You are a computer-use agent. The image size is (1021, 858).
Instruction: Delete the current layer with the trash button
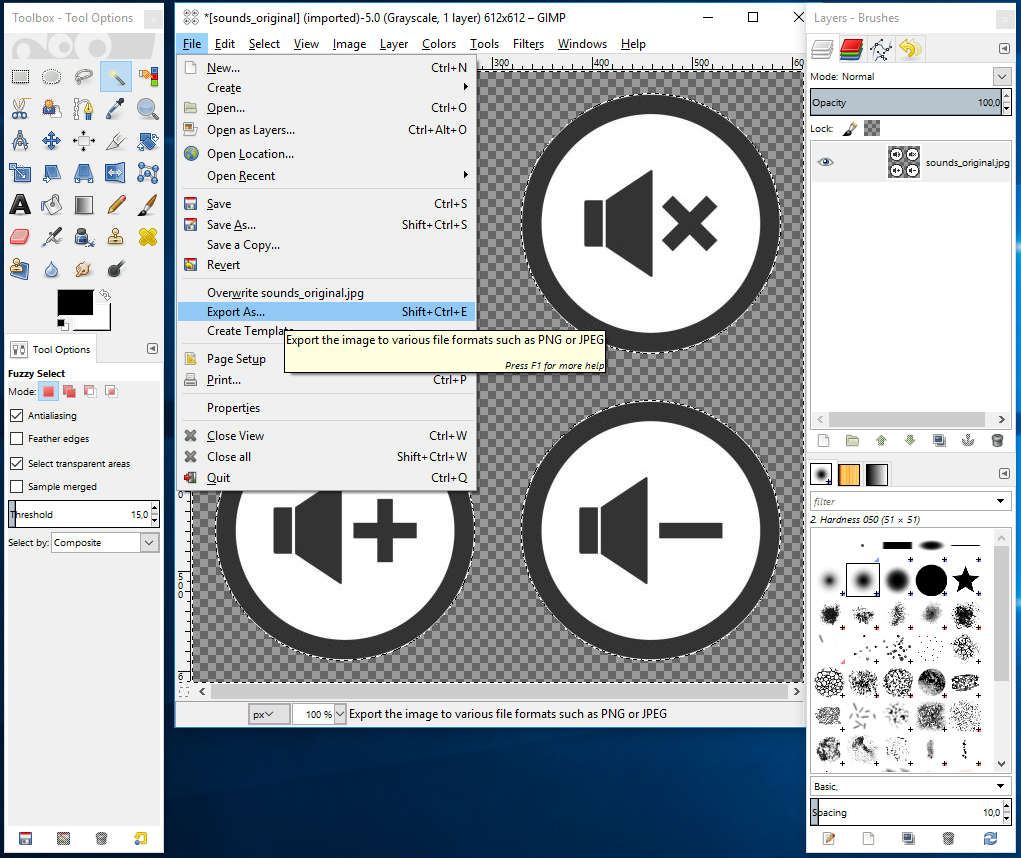[997, 440]
